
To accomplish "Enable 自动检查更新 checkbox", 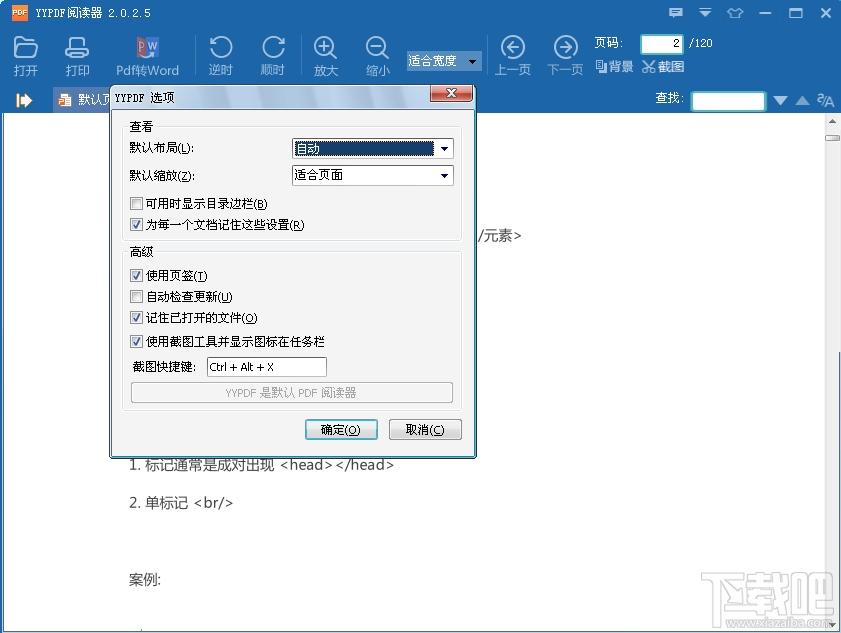I will (x=136, y=296).
